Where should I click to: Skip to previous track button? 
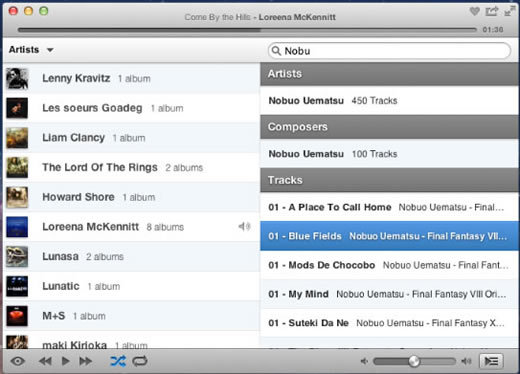click(45, 361)
